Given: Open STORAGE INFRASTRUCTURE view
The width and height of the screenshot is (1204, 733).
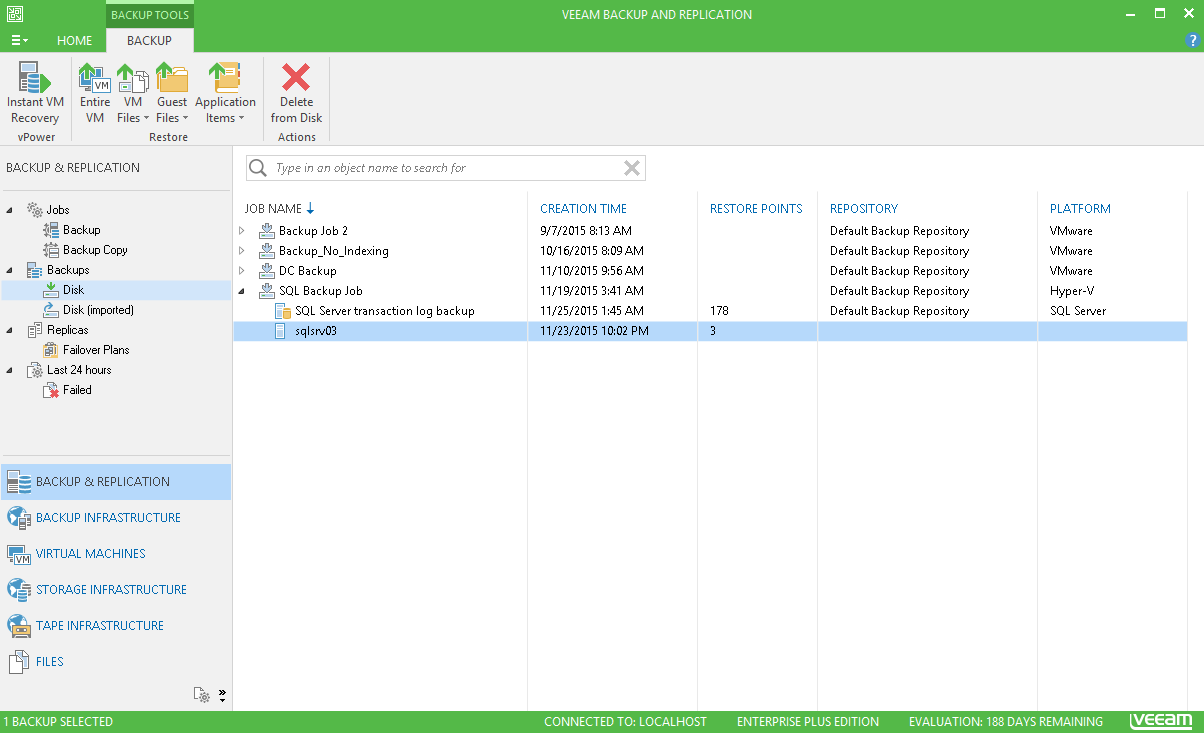Looking at the screenshot, I should 116,590.
